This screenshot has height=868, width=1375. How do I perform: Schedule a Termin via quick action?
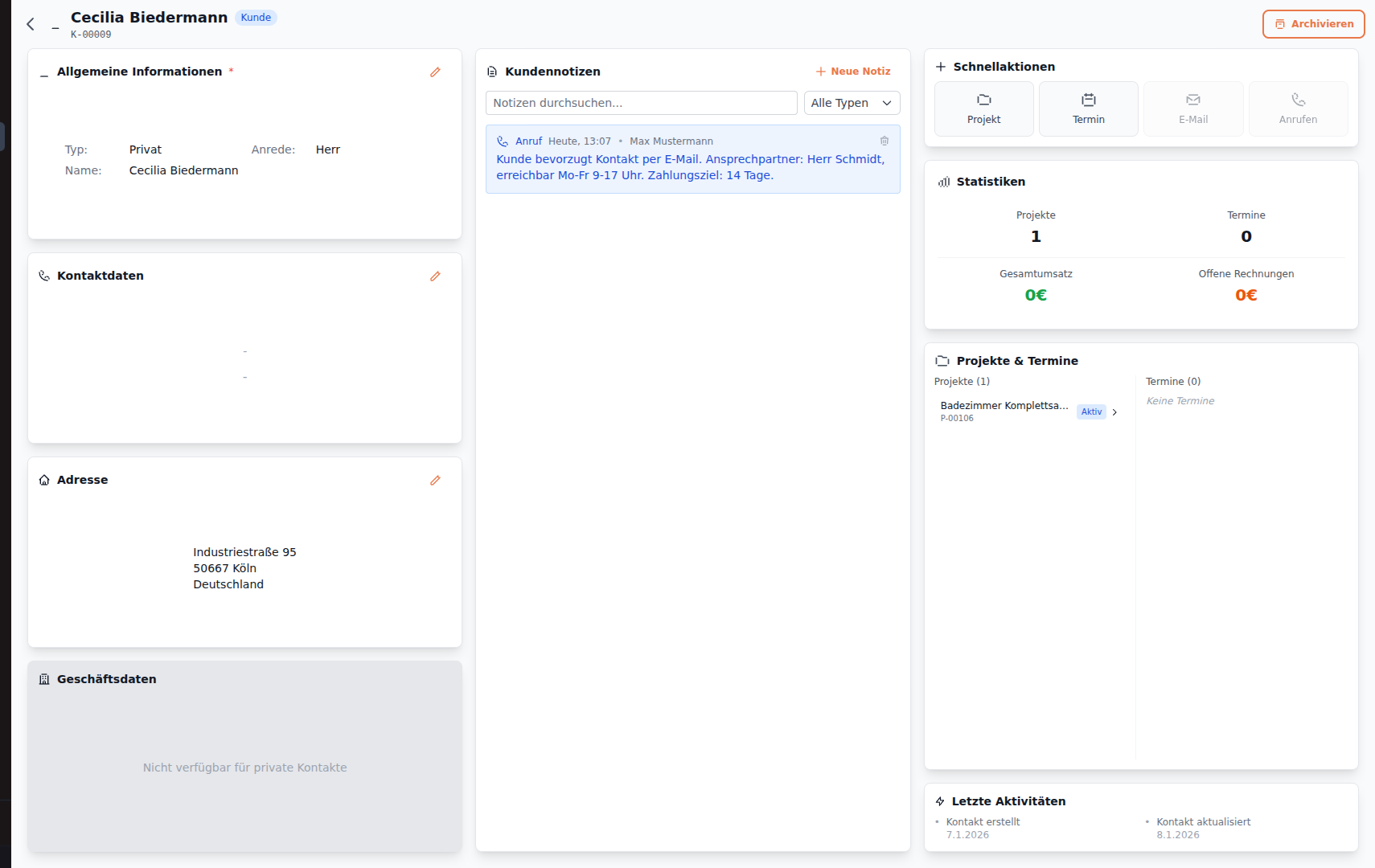pos(1088,108)
